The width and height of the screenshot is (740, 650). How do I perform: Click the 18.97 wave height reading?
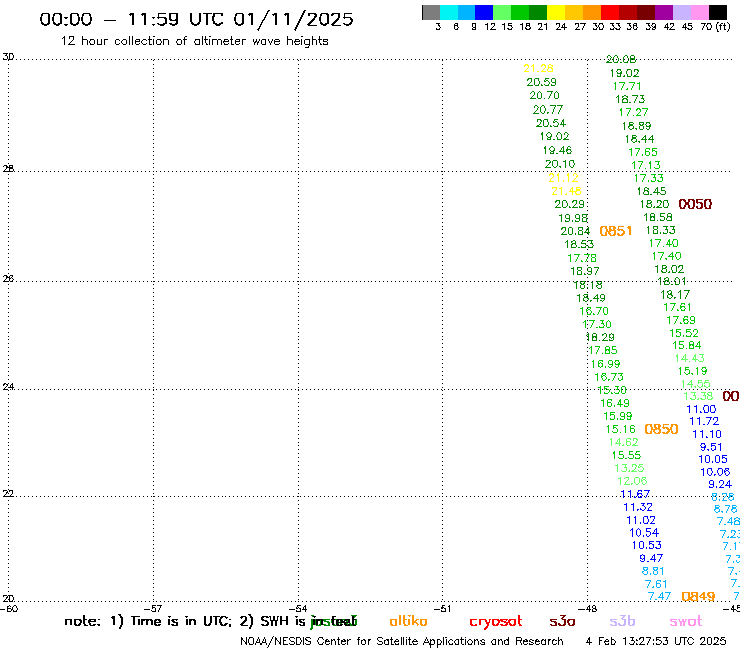[585, 271]
